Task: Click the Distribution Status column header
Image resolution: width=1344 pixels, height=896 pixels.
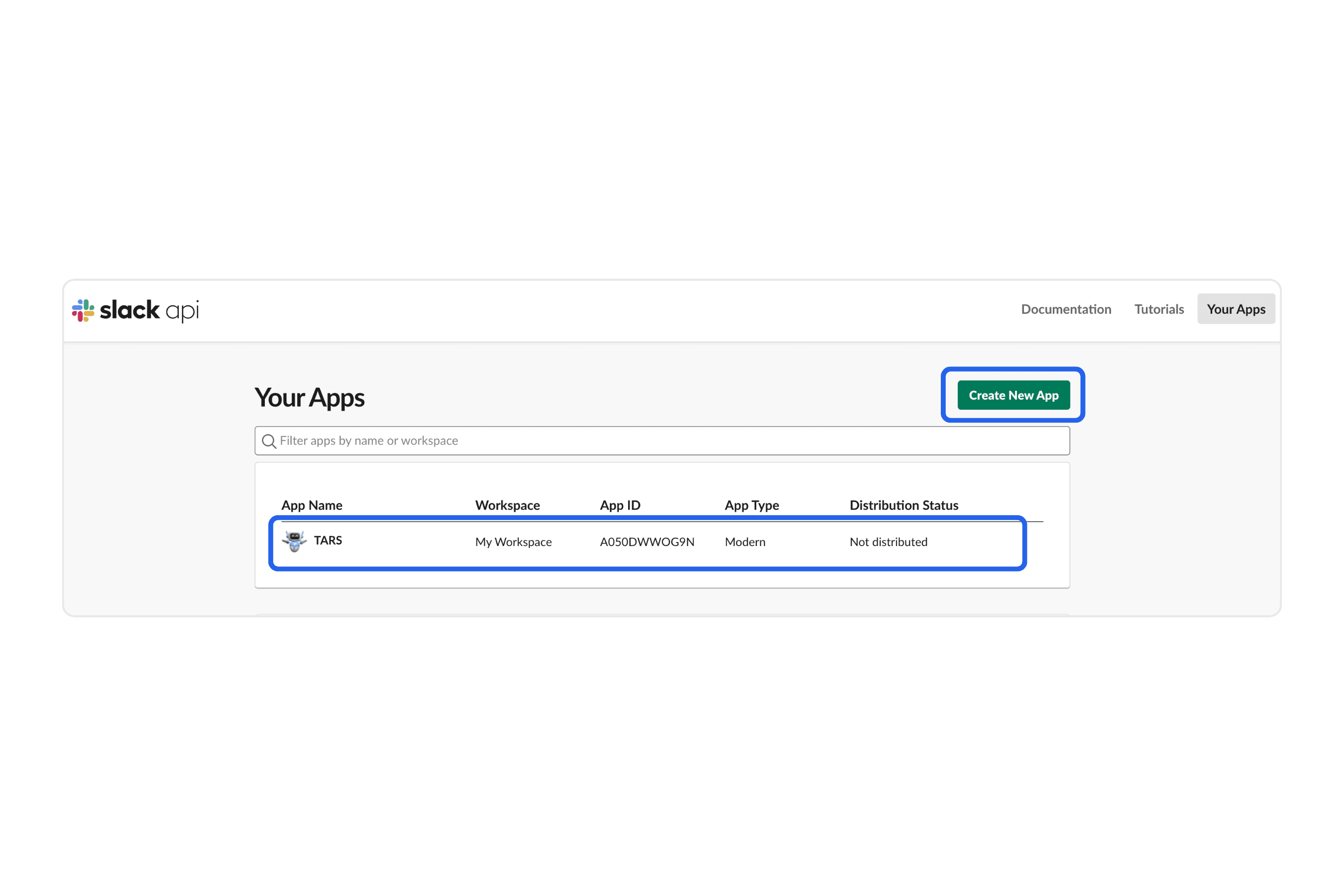Action: pos(904,505)
